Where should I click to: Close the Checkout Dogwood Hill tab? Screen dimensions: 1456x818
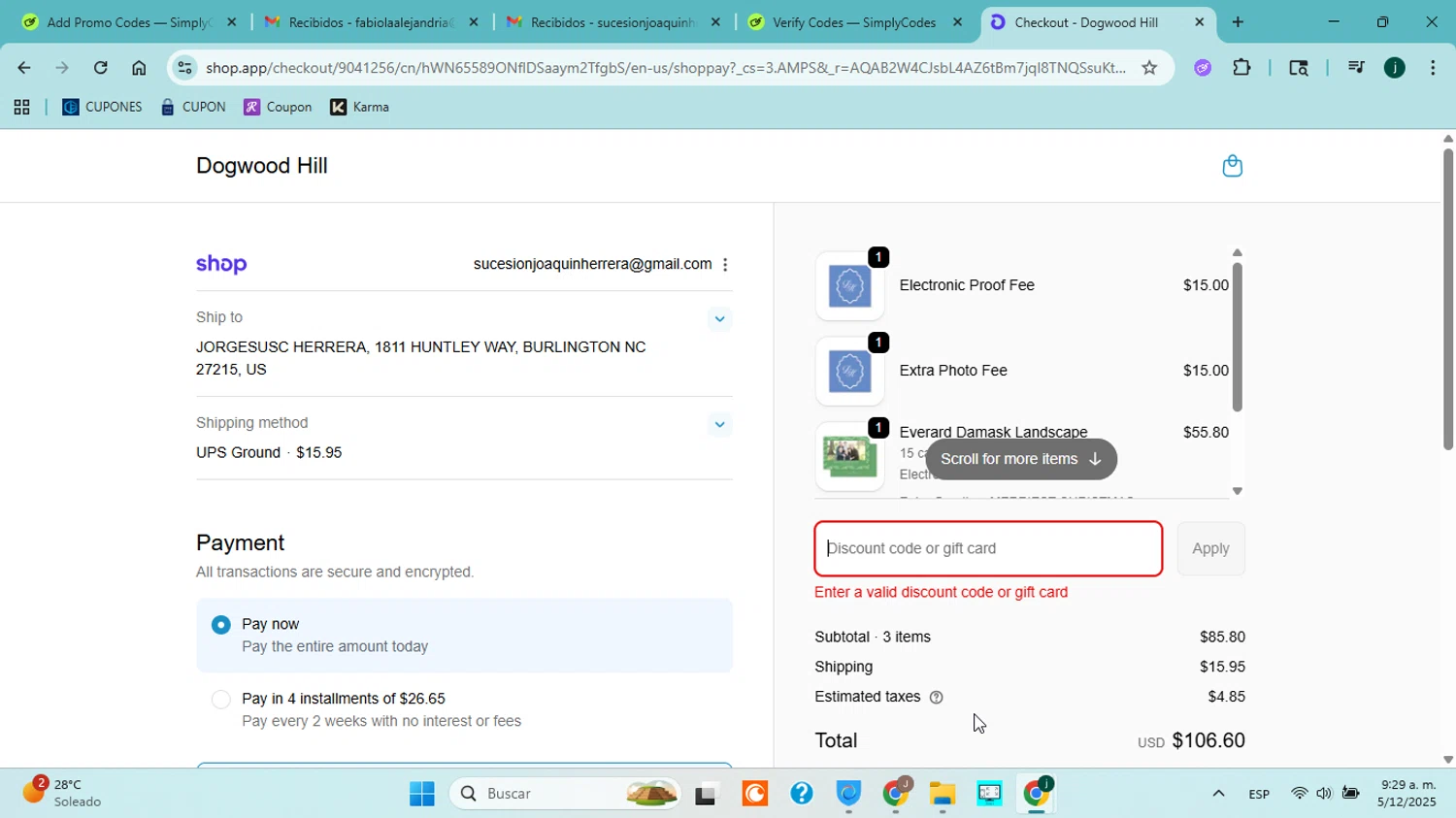[1199, 22]
